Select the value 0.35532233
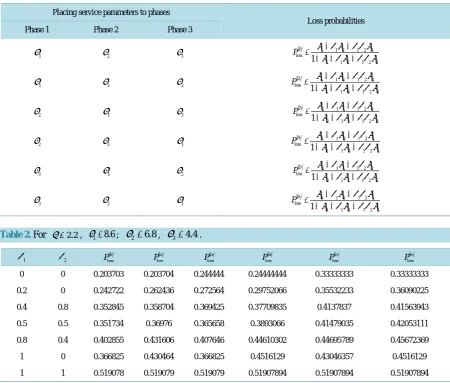 334,290
